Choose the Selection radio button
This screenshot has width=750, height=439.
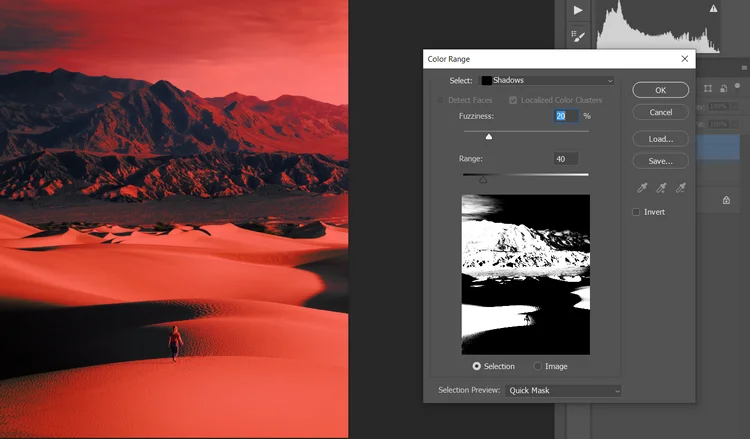point(476,367)
